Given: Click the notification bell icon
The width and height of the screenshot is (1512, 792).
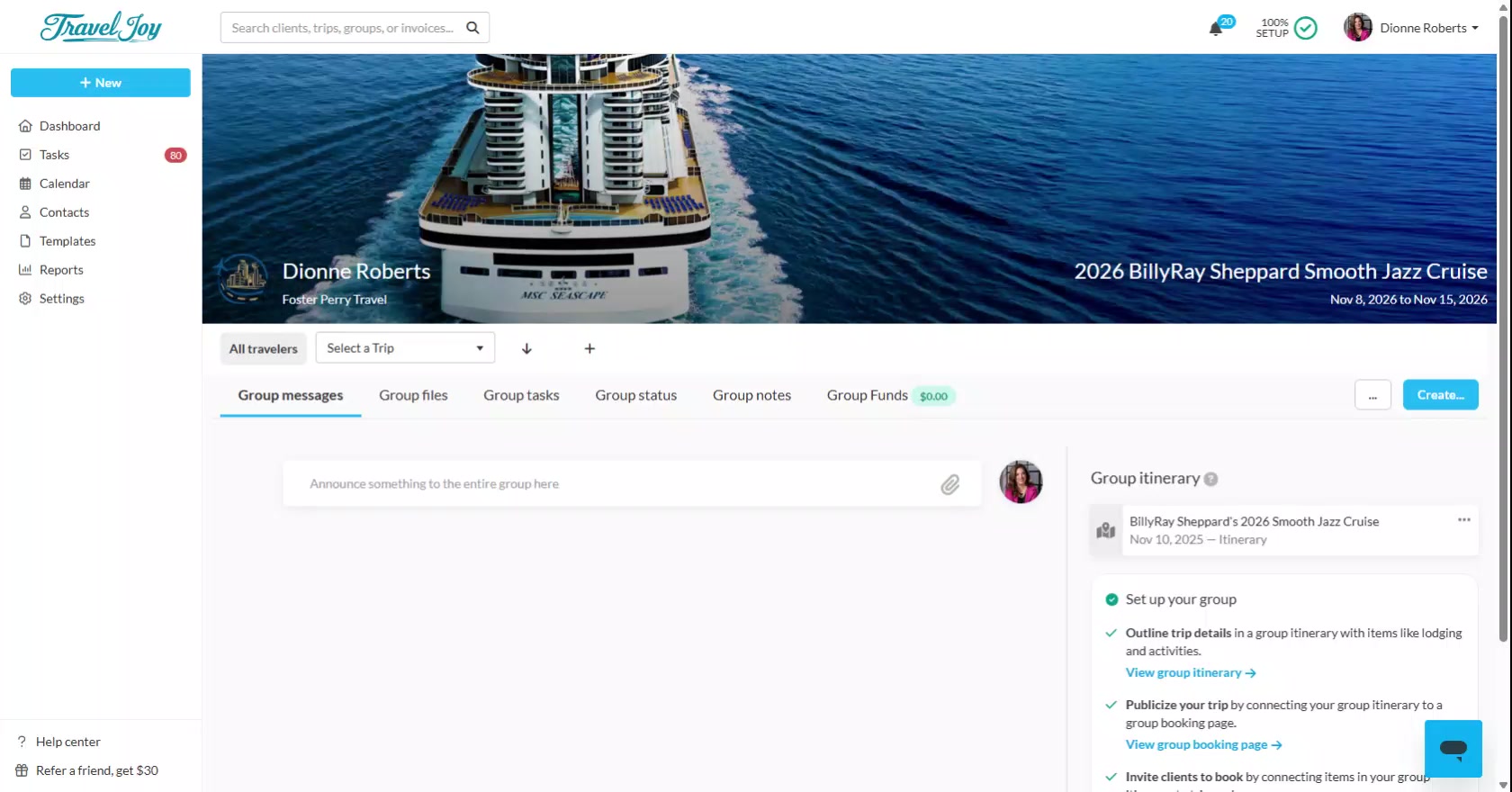Looking at the screenshot, I should [x=1216, y=29].
